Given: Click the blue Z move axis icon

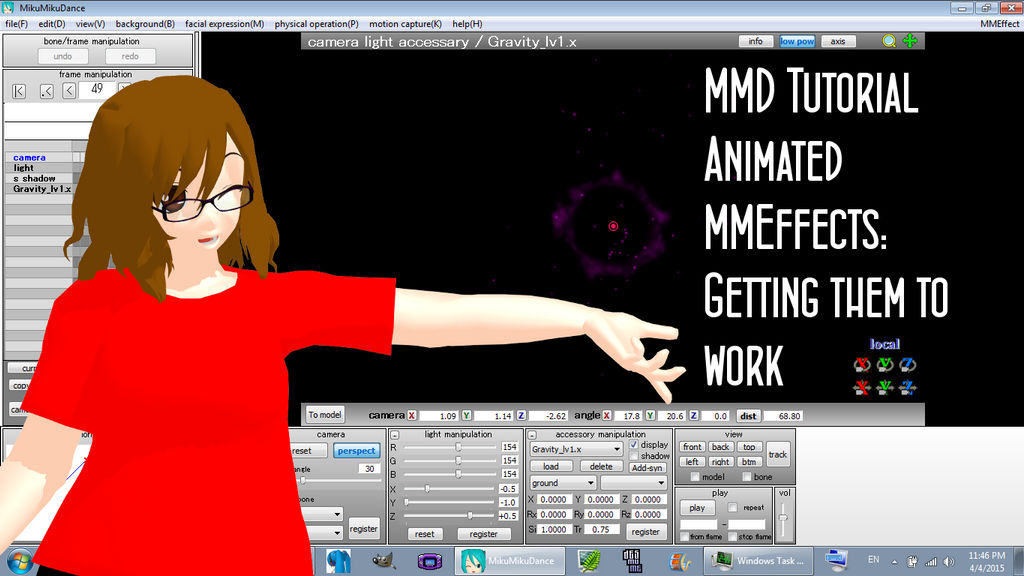Looking at the screenshot, I should tap(907, 387).
